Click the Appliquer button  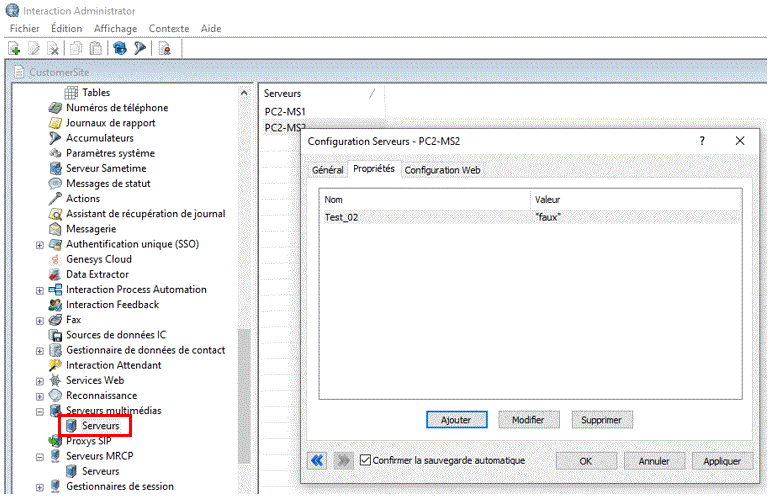pos(722,461)
